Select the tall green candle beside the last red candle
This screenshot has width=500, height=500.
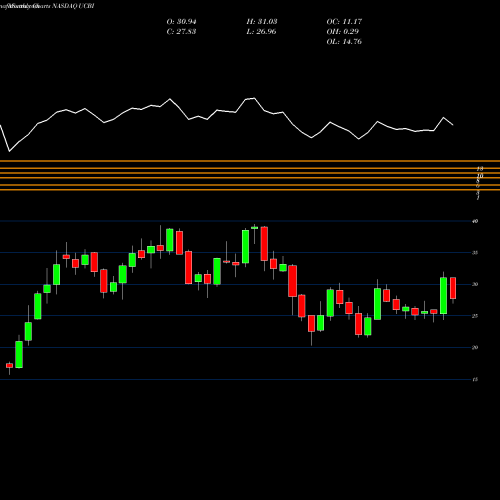tap(443, 296)
